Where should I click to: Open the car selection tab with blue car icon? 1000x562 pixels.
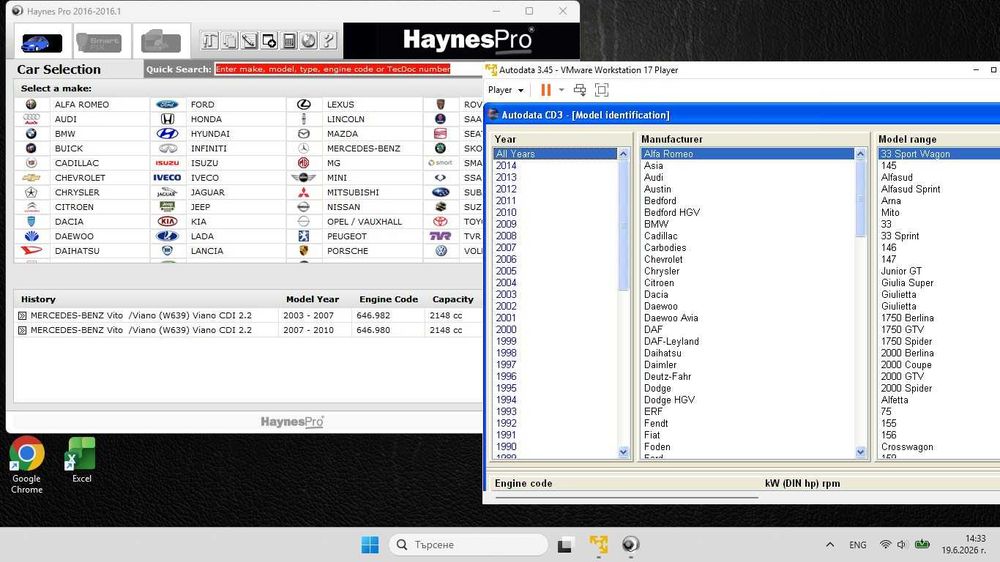(x=42, y=42)
